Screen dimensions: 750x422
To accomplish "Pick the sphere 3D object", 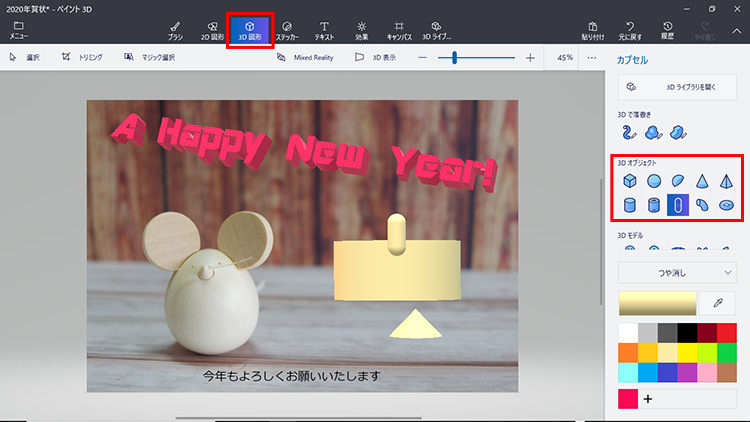I will 654,181.
